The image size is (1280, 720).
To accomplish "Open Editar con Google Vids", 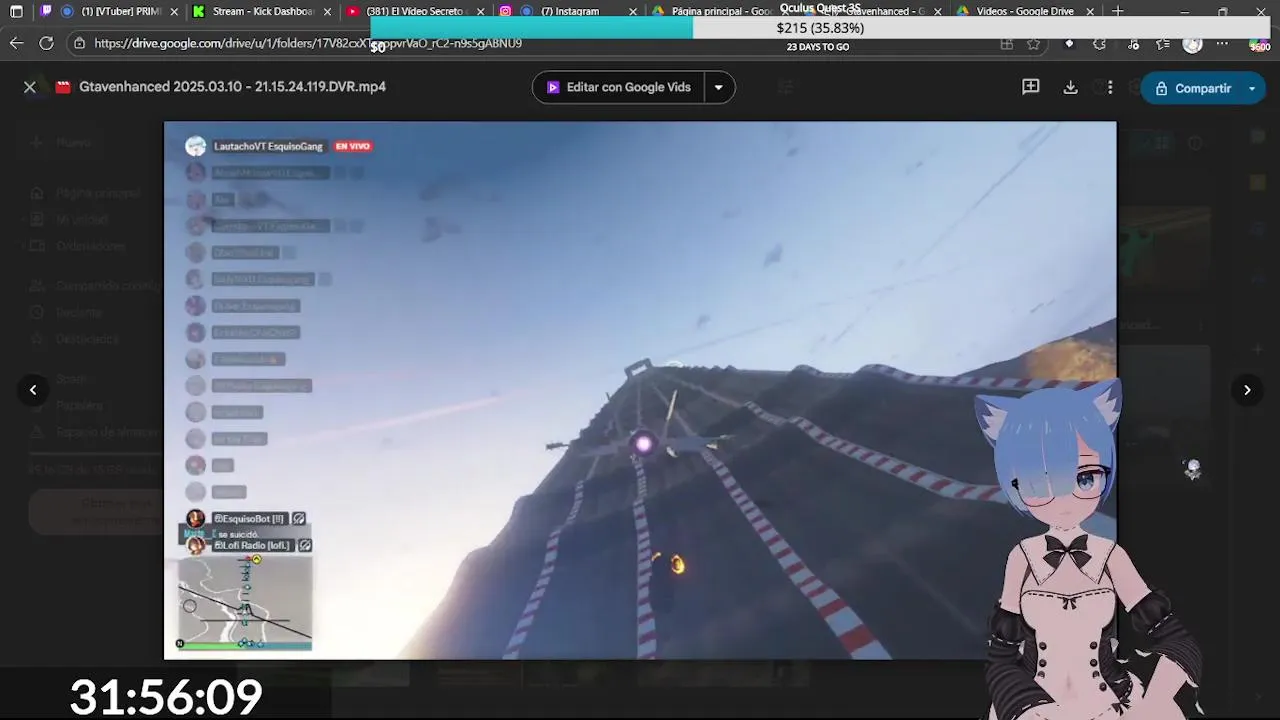I will 618,87.
